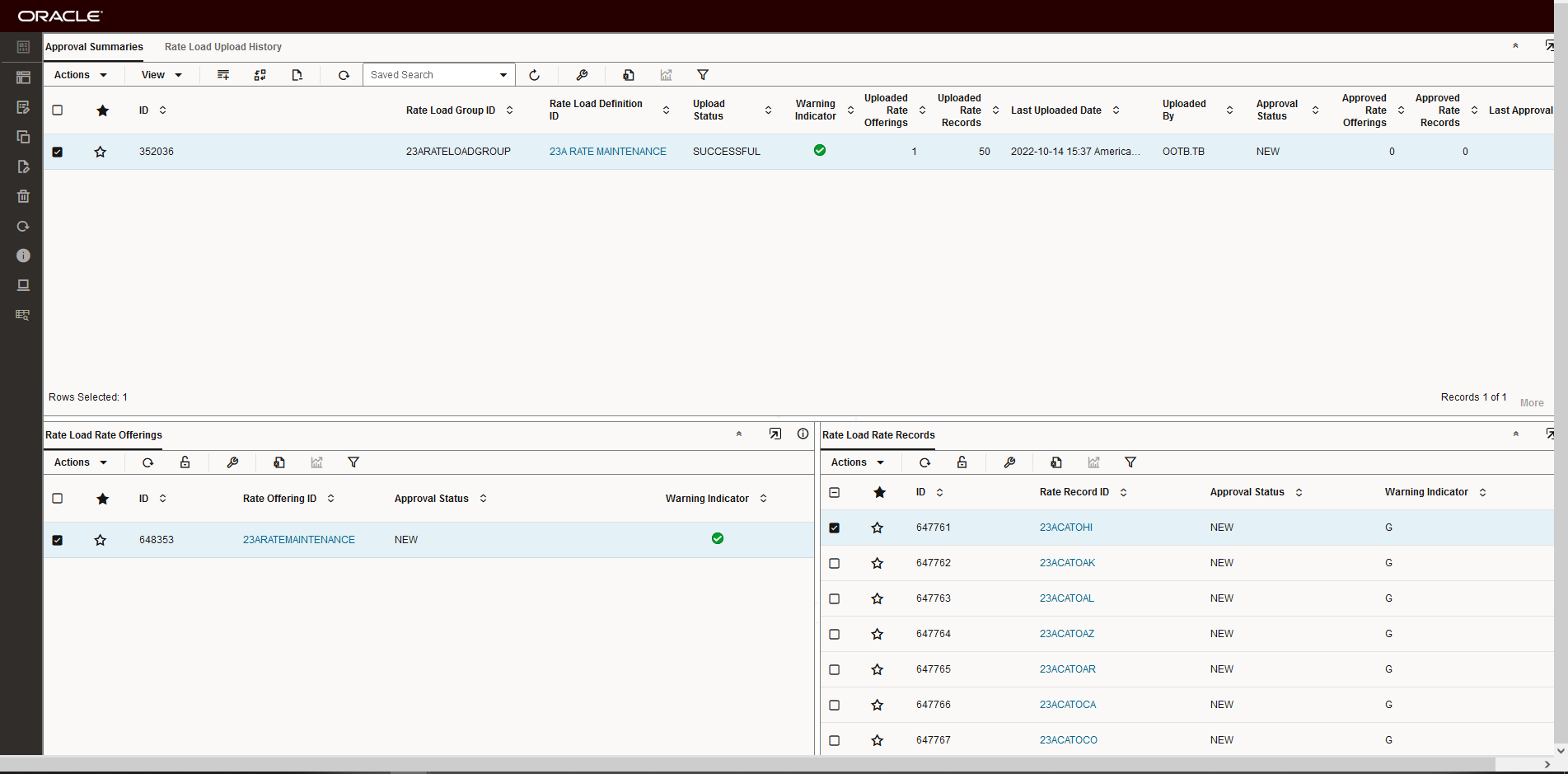Open the filter in Rate Offerings toolbar
This screenshot has height=774, width=1568.
click(353, 462)
